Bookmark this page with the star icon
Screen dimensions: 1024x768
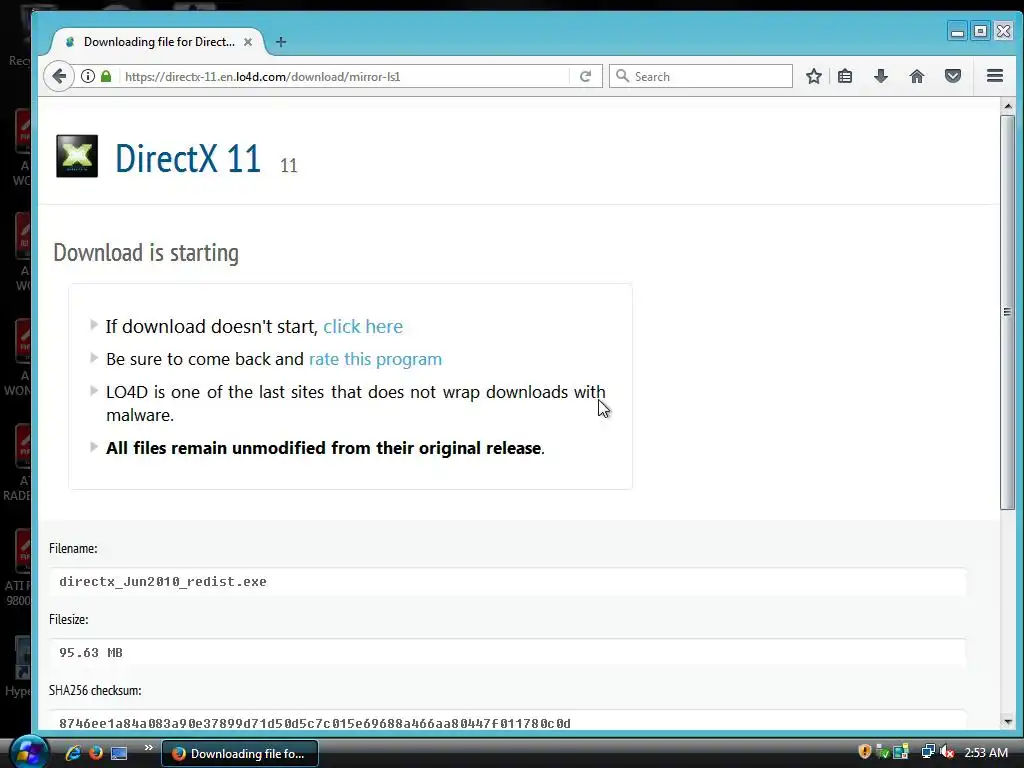[x=814, y=76]
